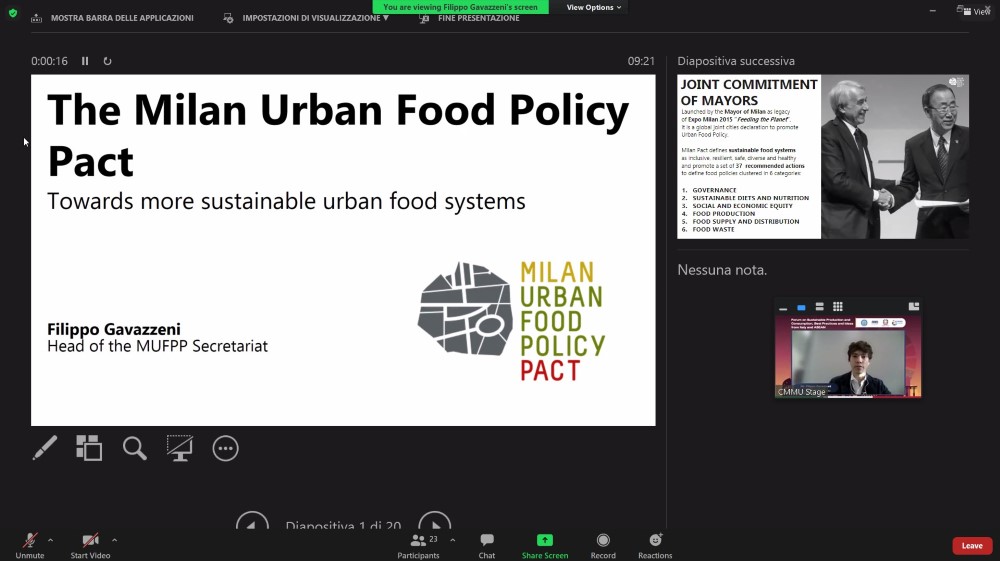Expand audio options arrow beside Unmute
This screenshot has width=1000, height=561.
50,540
